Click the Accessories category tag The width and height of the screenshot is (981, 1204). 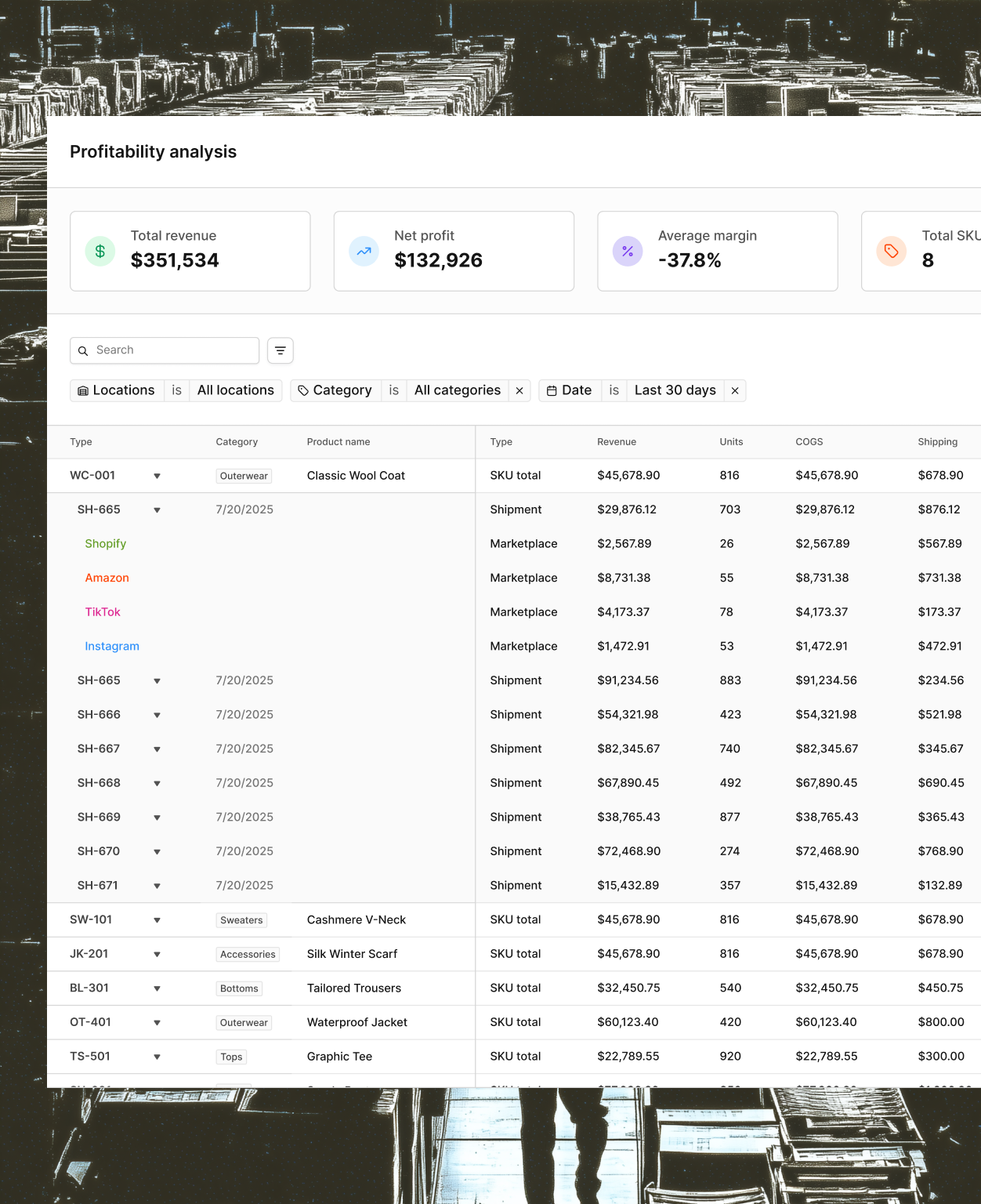(248, 955)
